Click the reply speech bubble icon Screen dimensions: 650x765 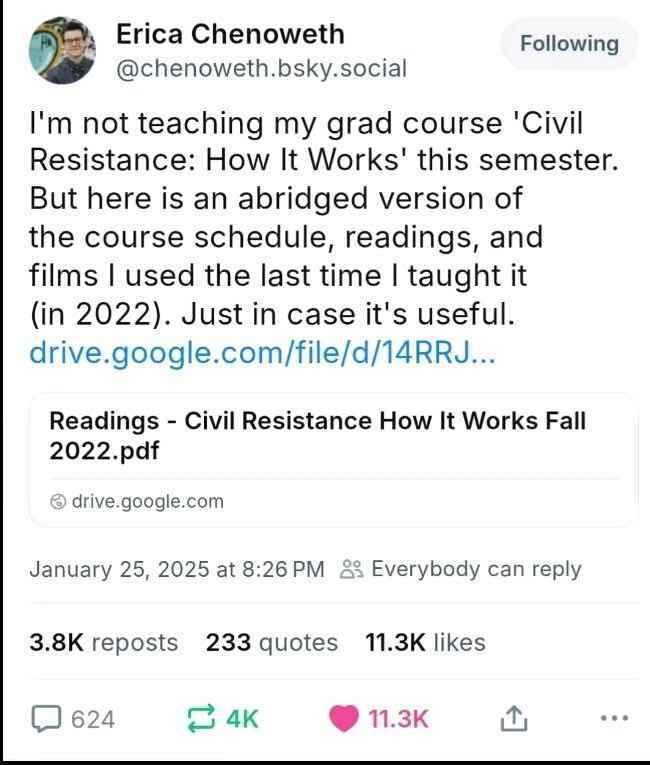tap(45, 718)
